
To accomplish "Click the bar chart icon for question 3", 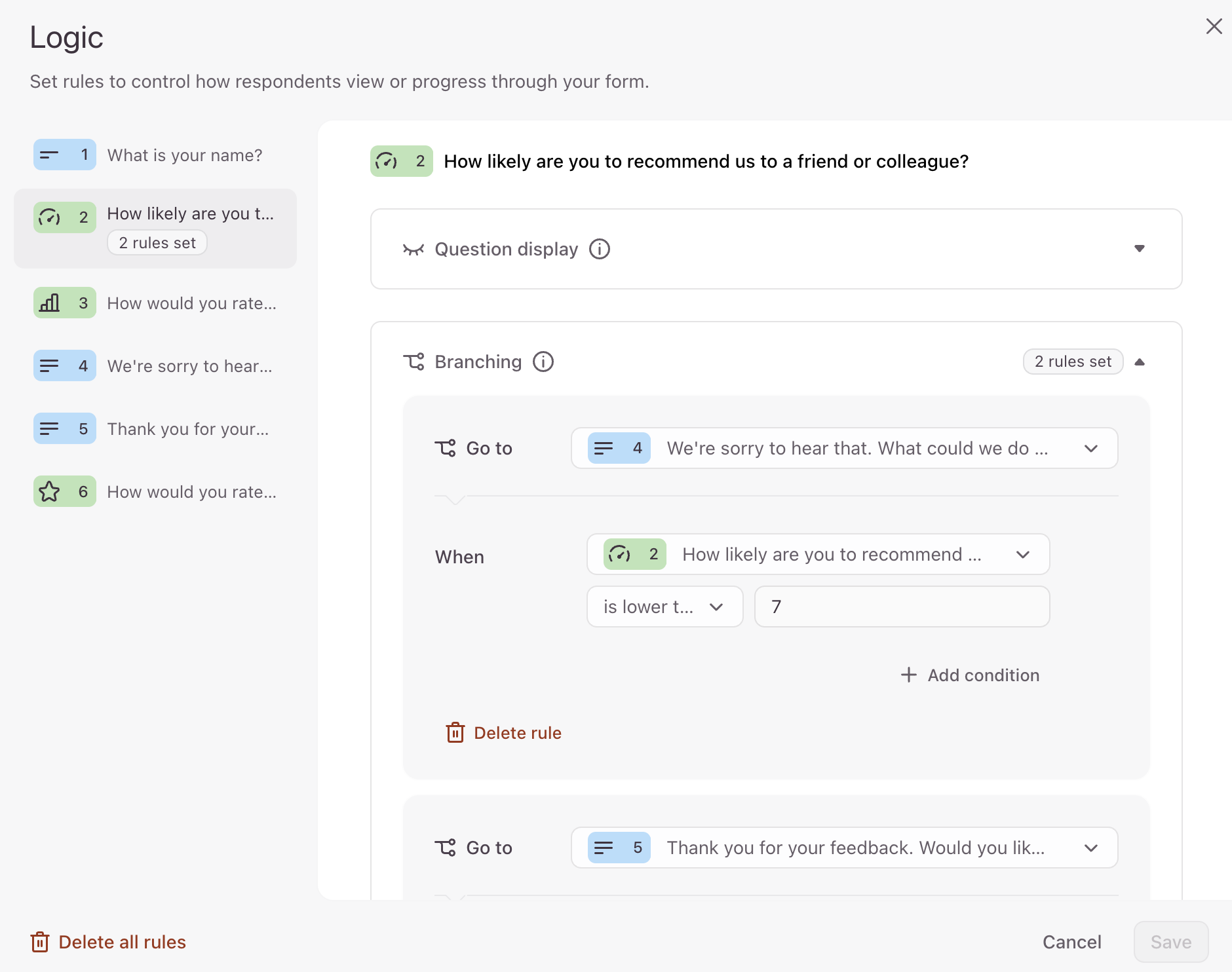I will point(49,303).
